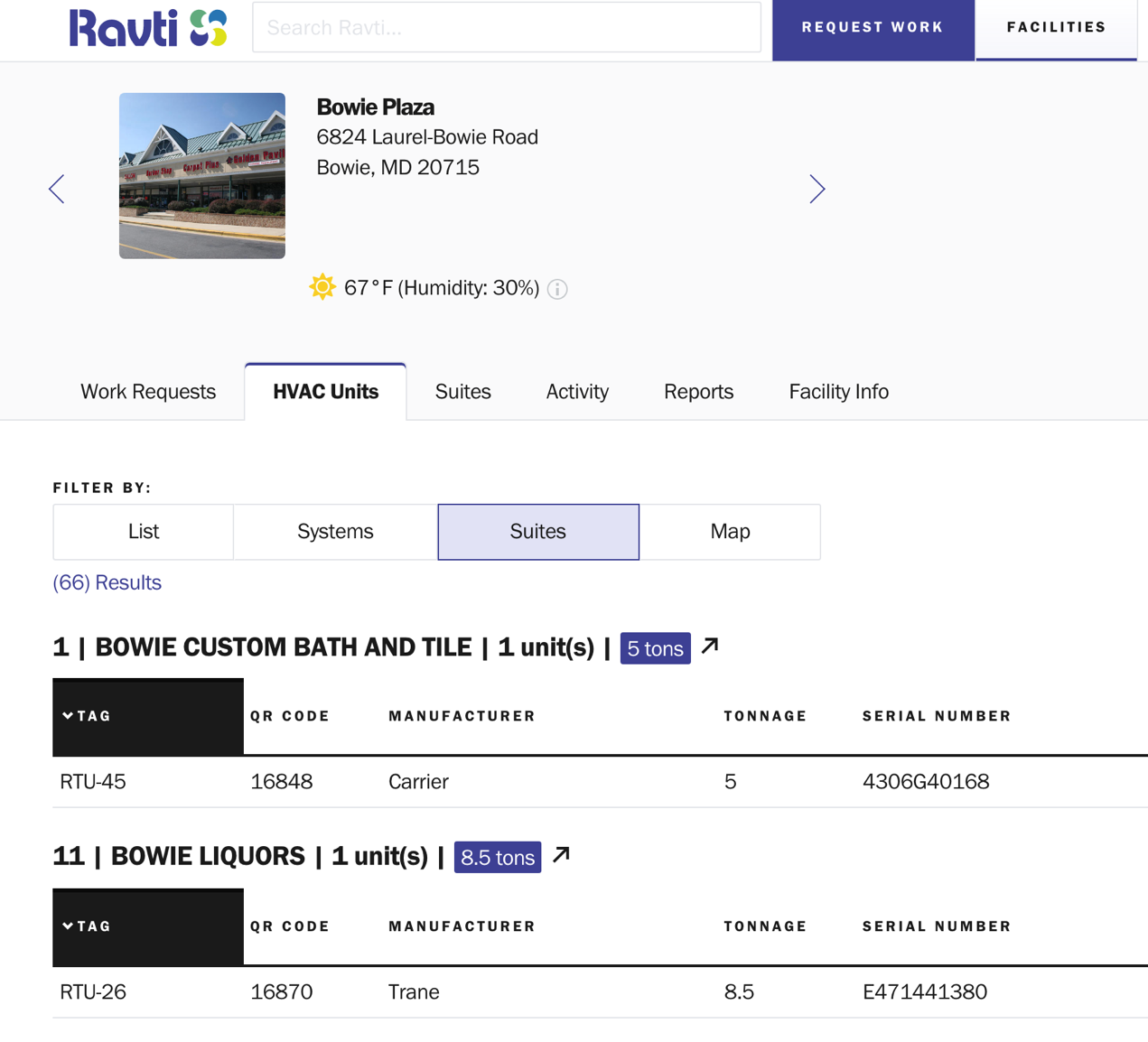This screenshot has width=1148, height=1042.
Task: Click TONNAGE header in Bowie Liquors table
Action: 765,926
